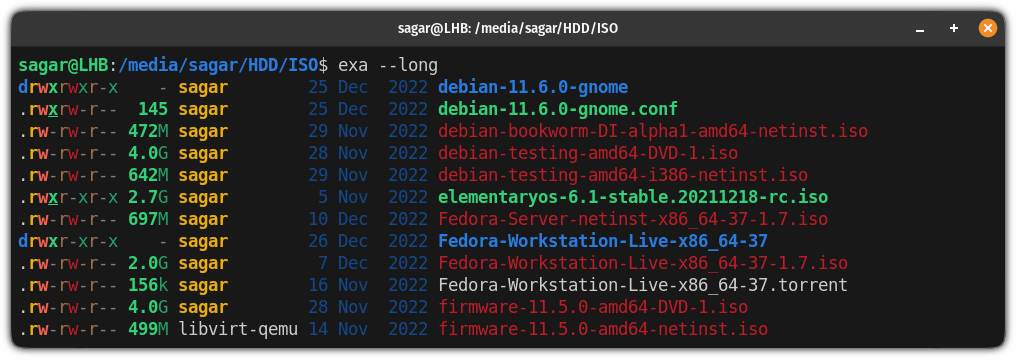
Task: Select debian-testing-amd64-DVD-1.iso filename
Action: click(x=588, y=153)
